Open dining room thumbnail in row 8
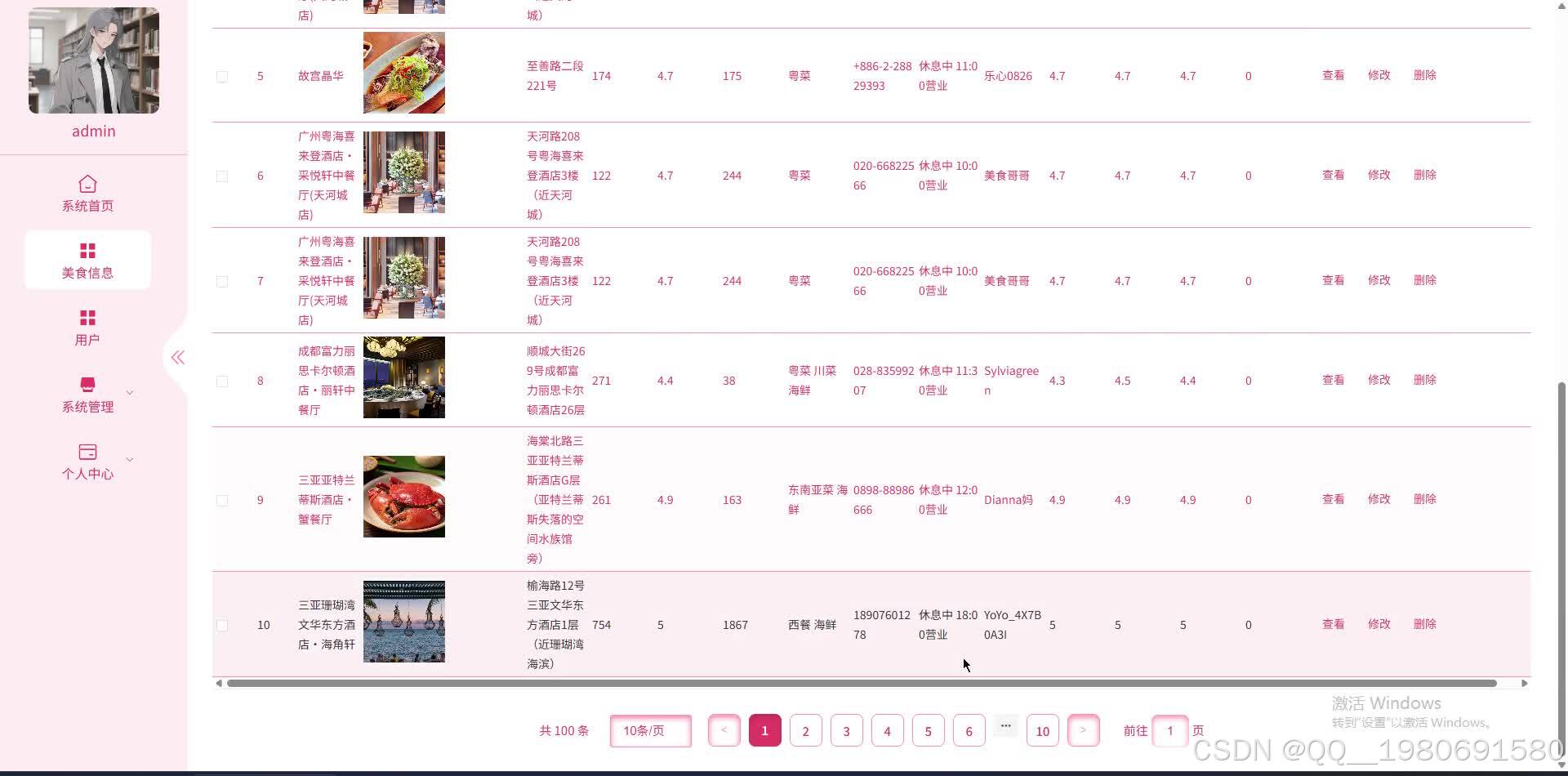The height and width of the screenshot is (776, 1568). pos(404,377)
